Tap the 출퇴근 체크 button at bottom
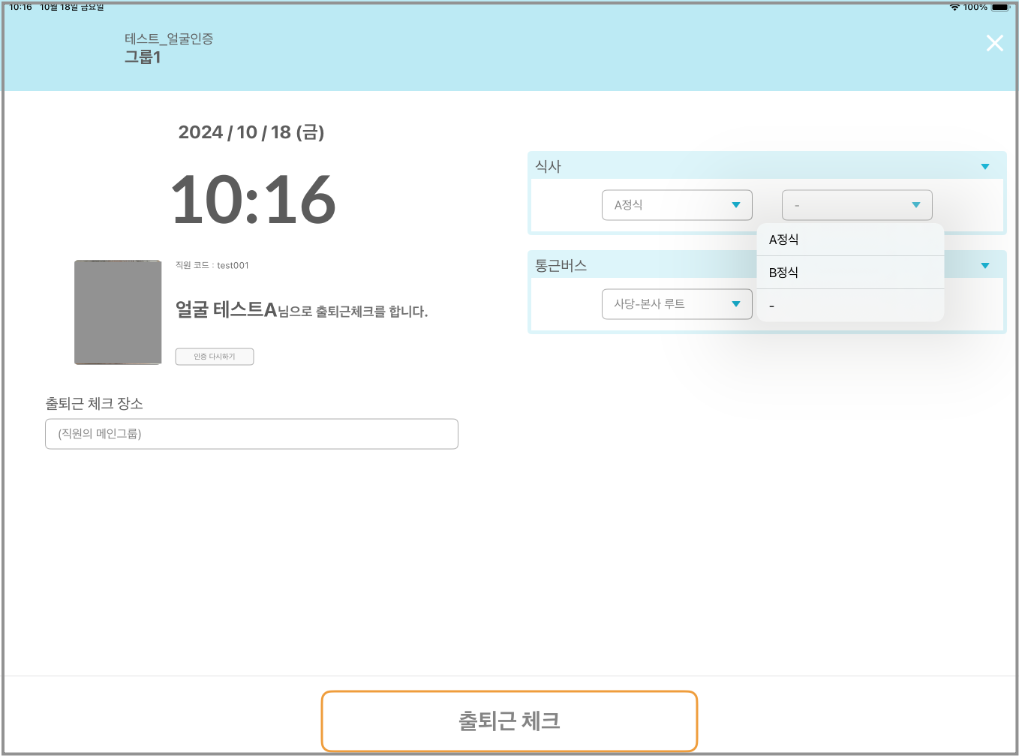1019x756 pixels. click(x=509, y=720)
